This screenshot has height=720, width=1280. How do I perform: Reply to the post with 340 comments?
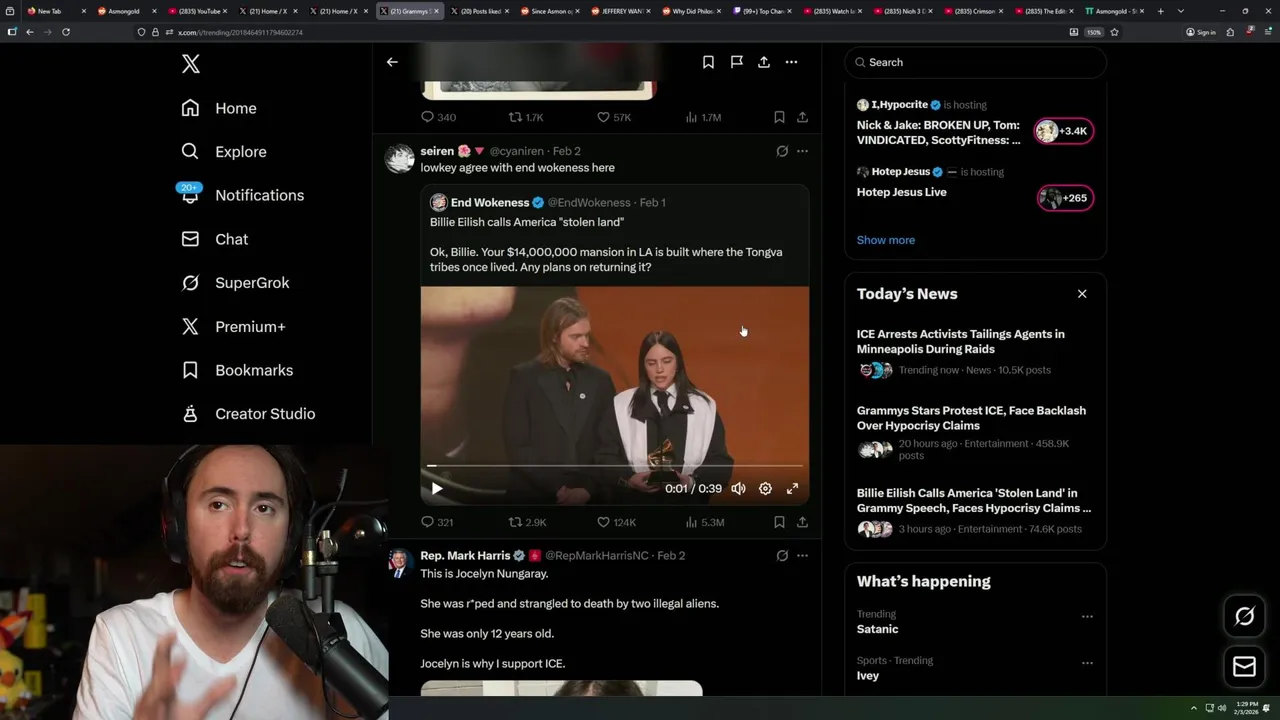[x=438, y=117]
